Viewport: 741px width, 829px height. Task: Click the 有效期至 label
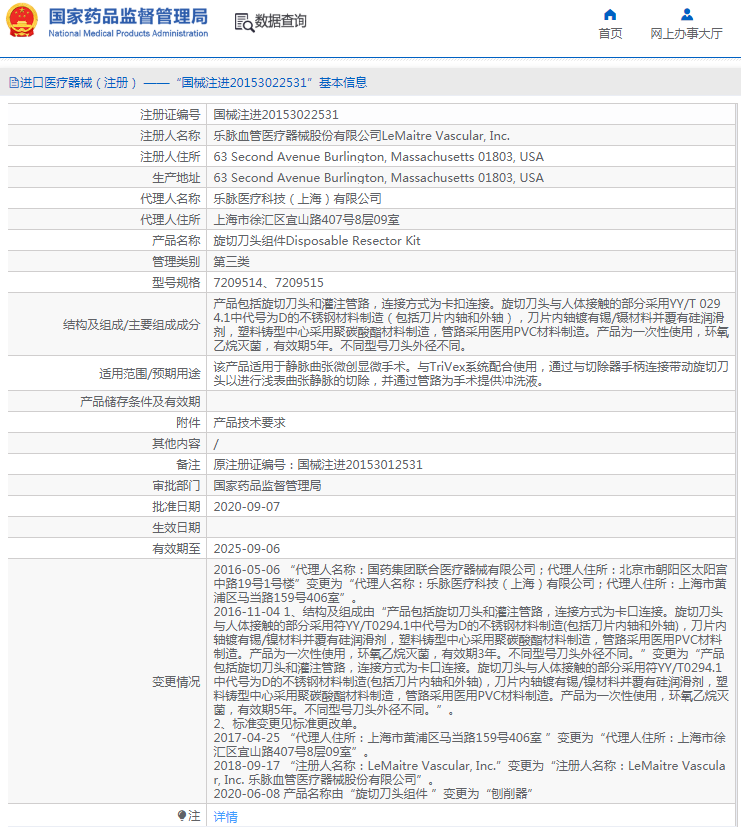tap(176, 549)
